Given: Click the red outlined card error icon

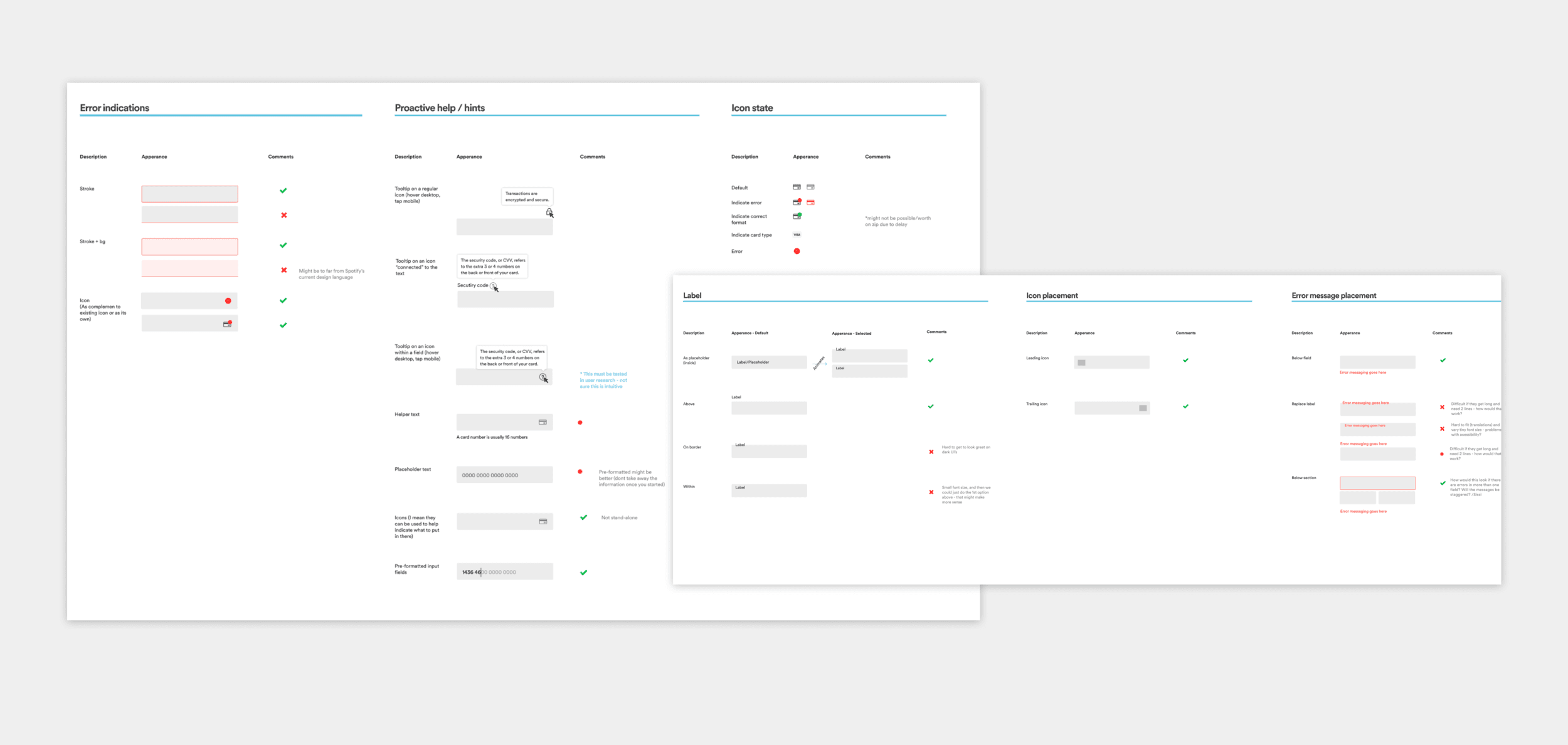Looking at the screenshot, I should point(810,202).
